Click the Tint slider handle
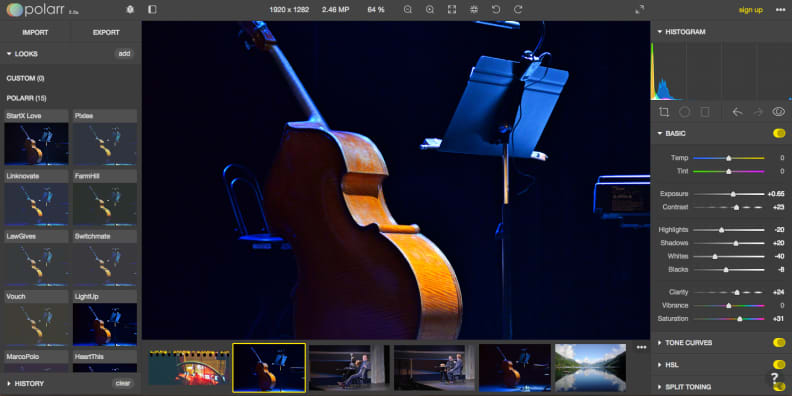 [x=728, y=172]
